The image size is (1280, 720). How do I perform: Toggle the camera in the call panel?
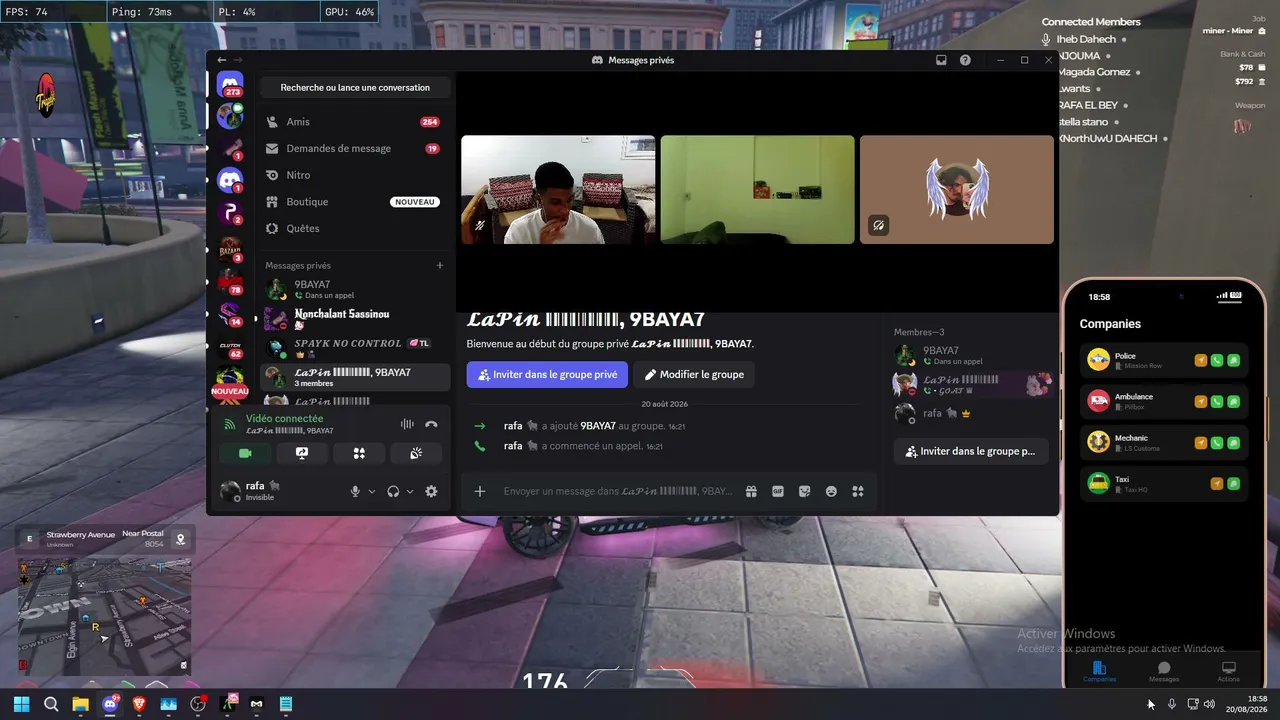coord(245,453)
